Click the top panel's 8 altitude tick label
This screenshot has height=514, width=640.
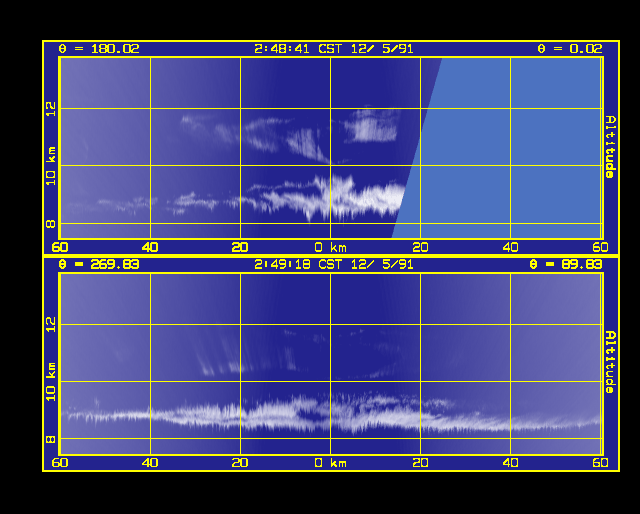pos(51,224)
